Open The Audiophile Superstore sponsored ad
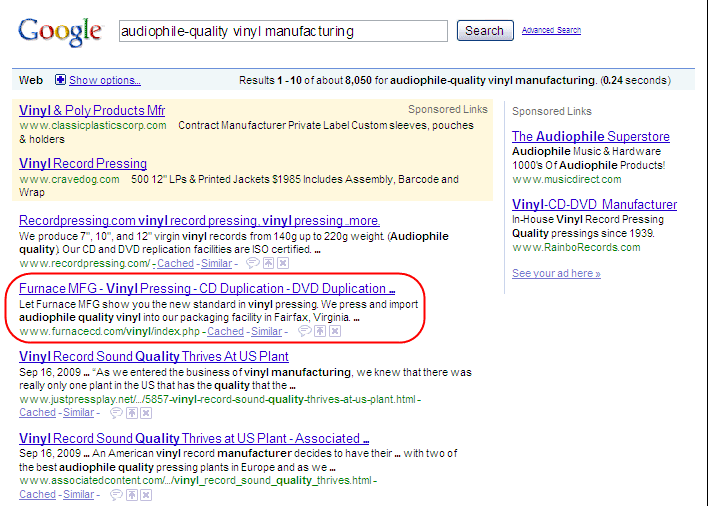The width and height of the screenshot is (708, 506). 591,136
